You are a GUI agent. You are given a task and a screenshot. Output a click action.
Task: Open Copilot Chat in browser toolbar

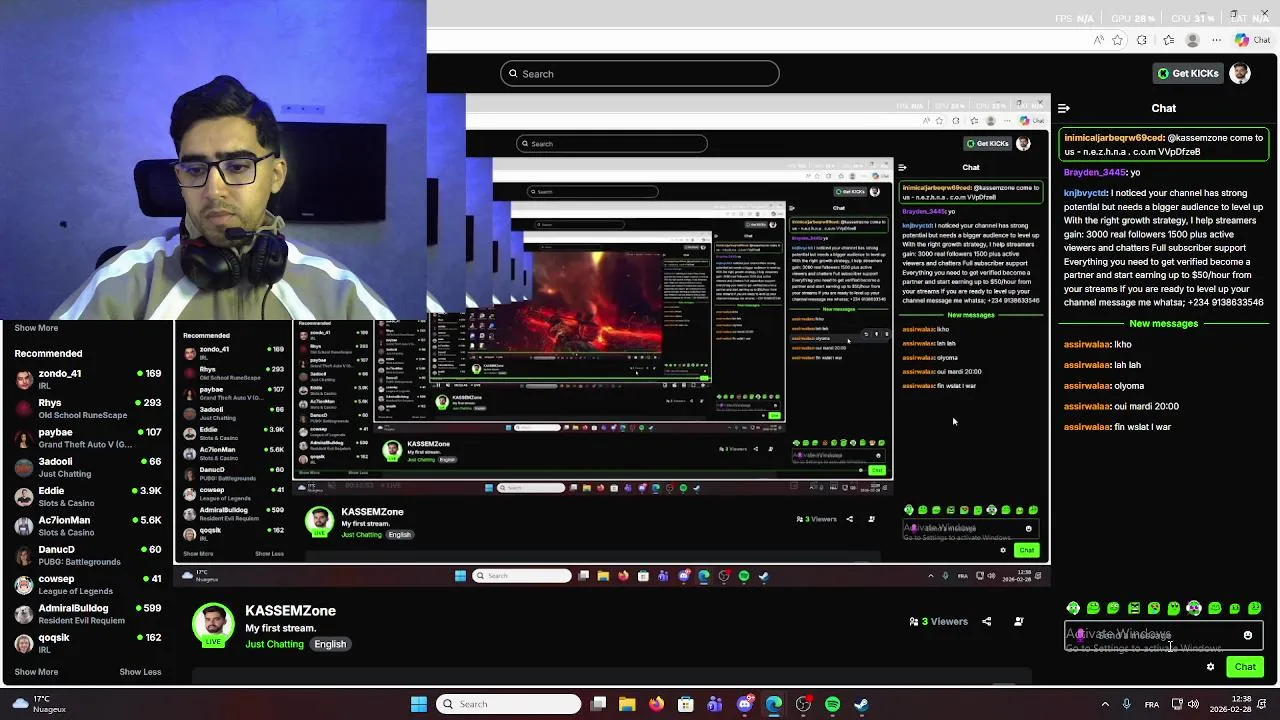[x=1255, y=40]
